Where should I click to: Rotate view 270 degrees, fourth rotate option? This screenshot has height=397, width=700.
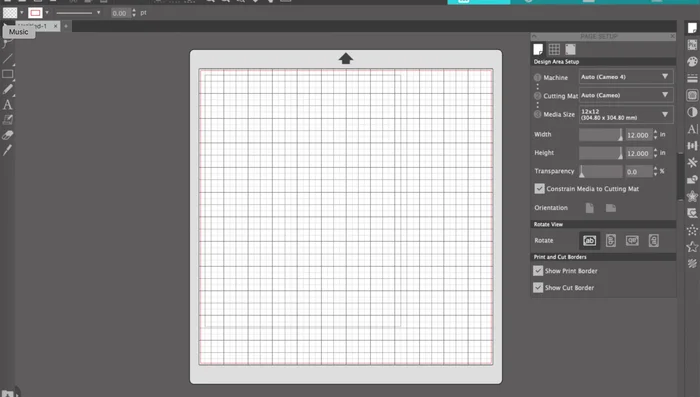click(654, 240)
